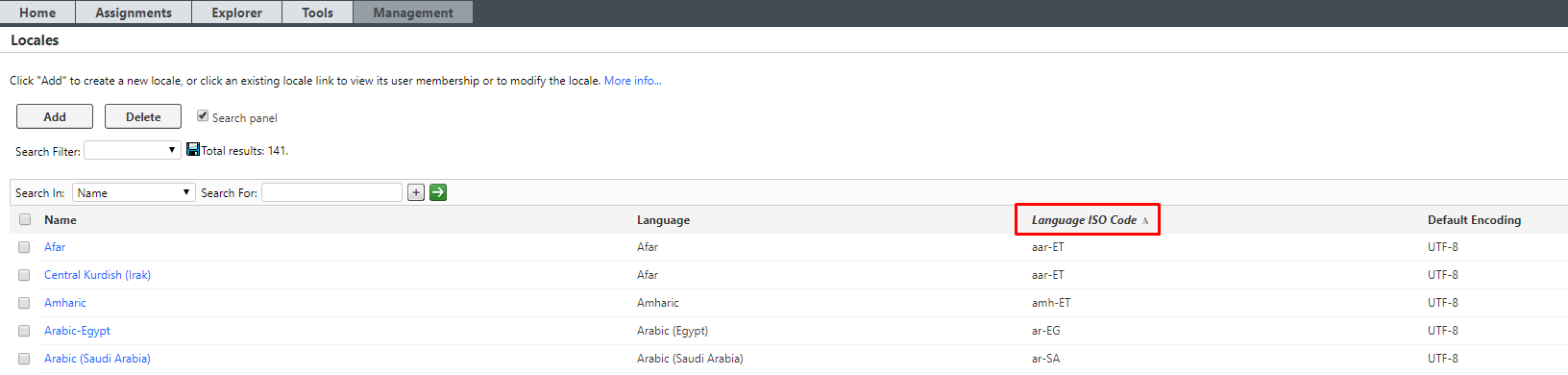Open the Amharic locale link

pyautogui.click(x=65, y=303)
